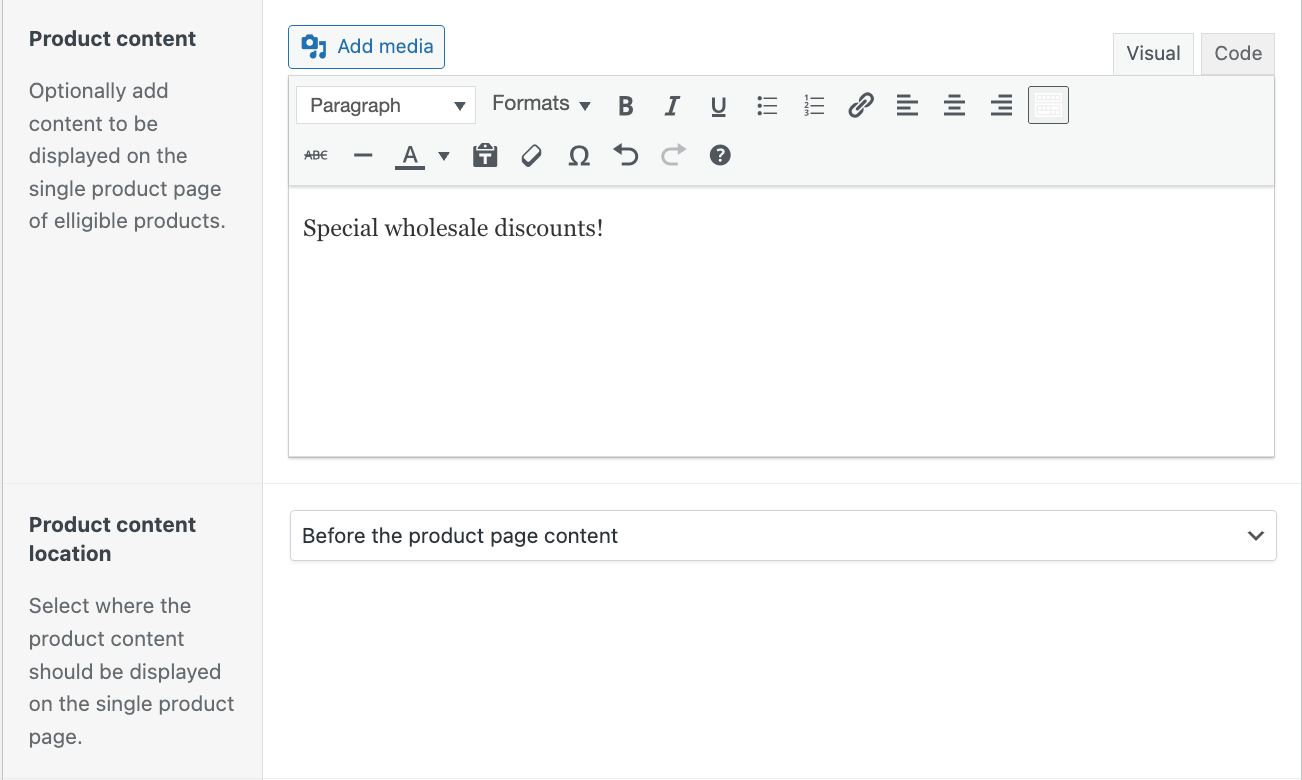Open Product content location dropdown
This screenshot has height=780, width=1302.
(782, 536)
